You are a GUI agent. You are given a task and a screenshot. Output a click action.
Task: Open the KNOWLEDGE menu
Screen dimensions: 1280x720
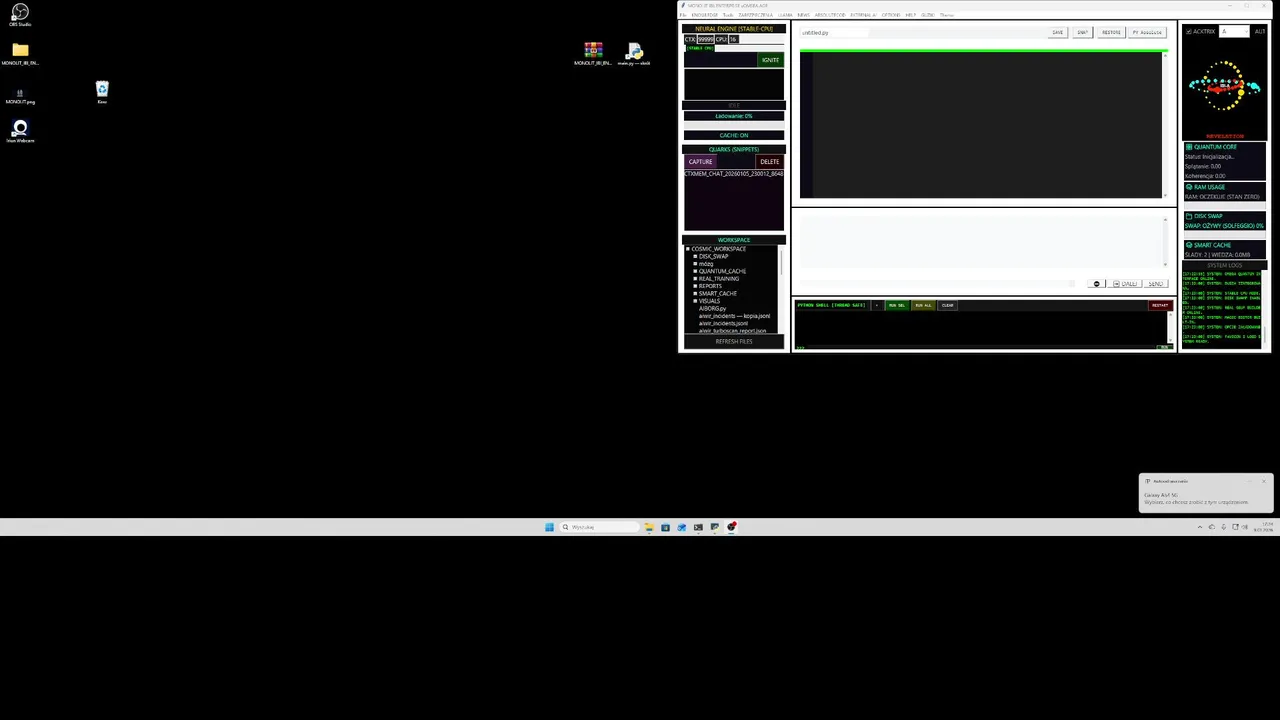point(705,15)
